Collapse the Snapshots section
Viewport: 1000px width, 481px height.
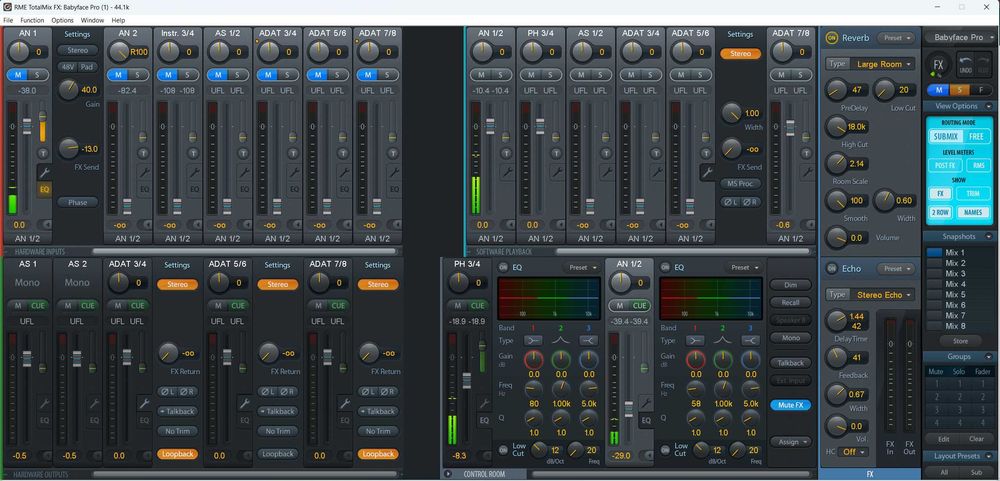tap(988, 237)
